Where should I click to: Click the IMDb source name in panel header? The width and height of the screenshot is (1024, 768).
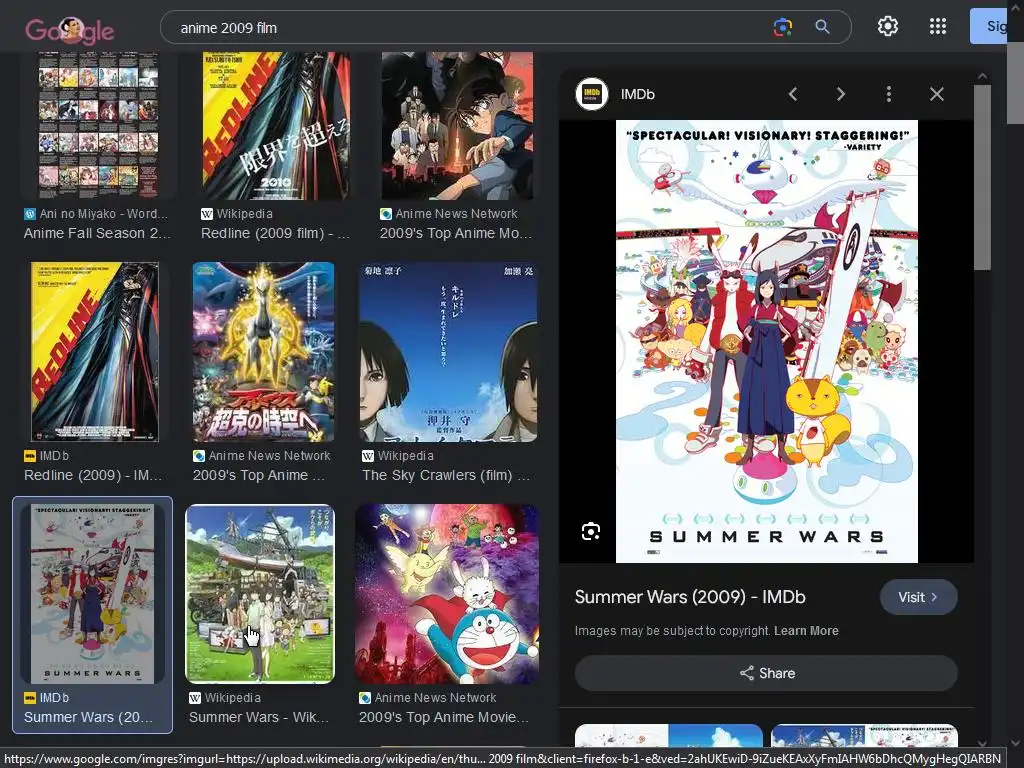tap(637, 94)
